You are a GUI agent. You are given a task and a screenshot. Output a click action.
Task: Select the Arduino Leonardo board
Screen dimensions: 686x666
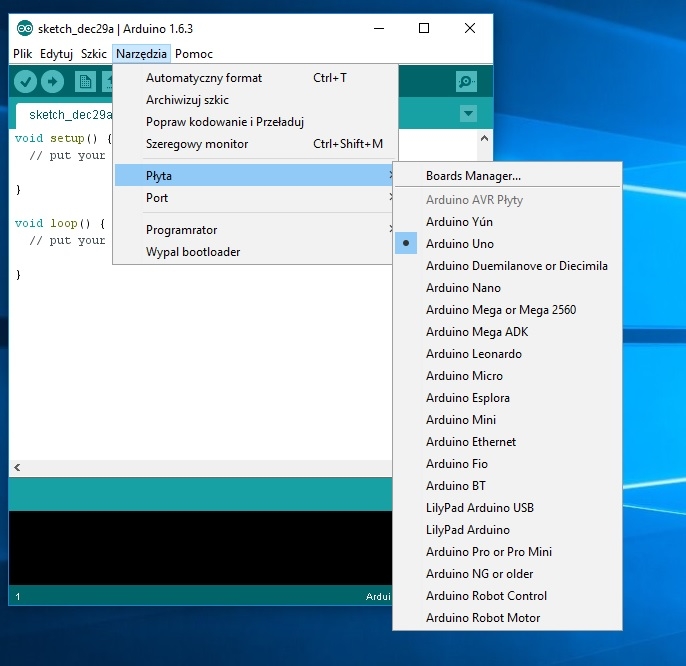tap(508, 354)
